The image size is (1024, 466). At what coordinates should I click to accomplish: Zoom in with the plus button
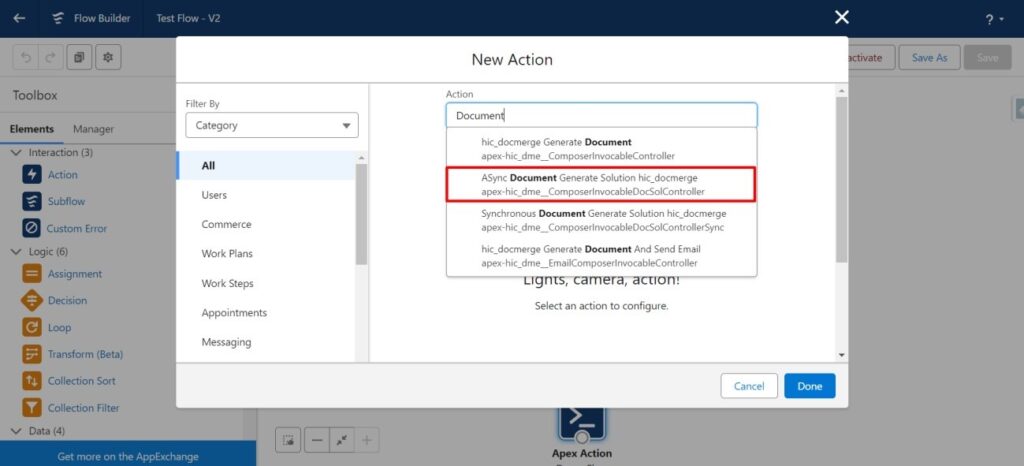pos(366,441)
